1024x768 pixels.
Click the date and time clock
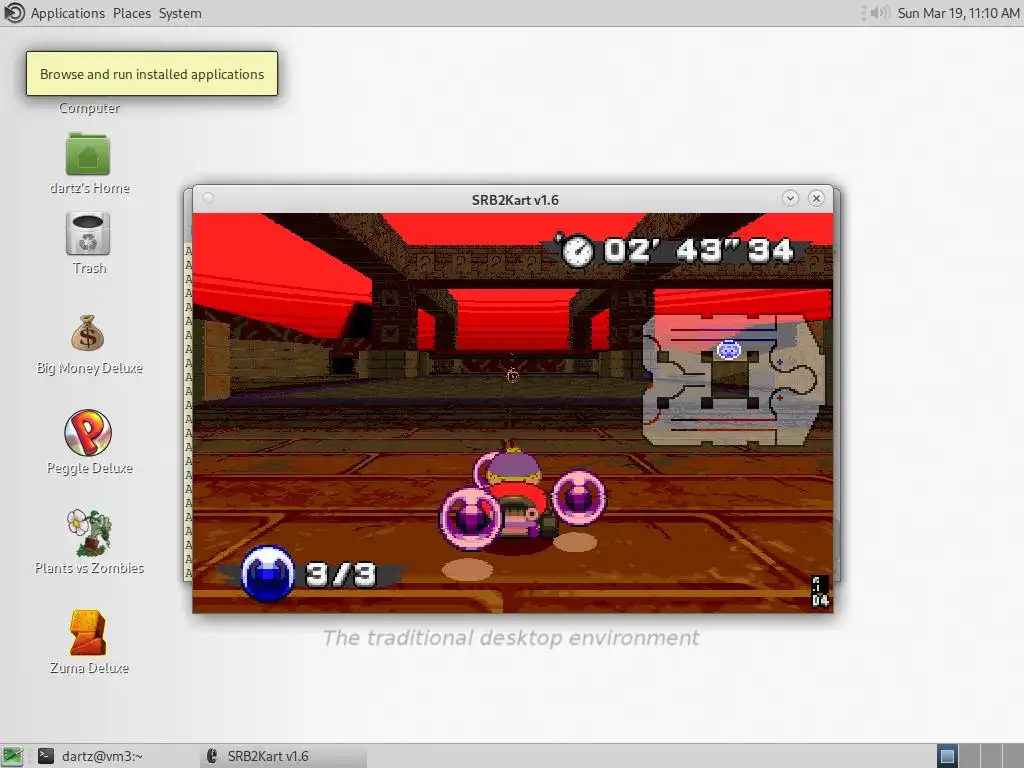[958, 13]
